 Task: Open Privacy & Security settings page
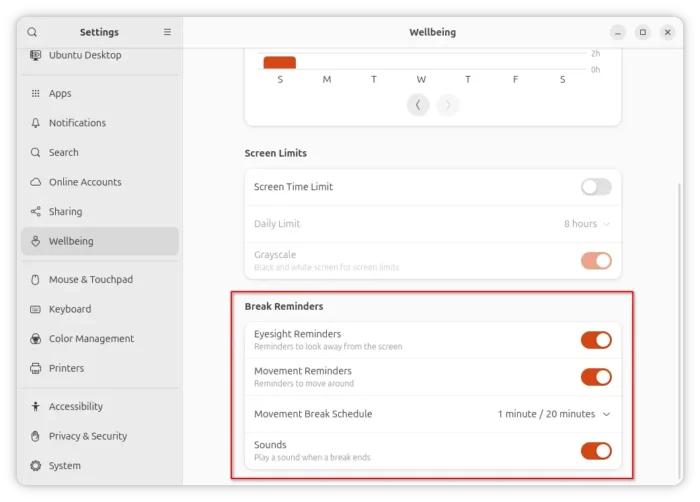[88, 436]
